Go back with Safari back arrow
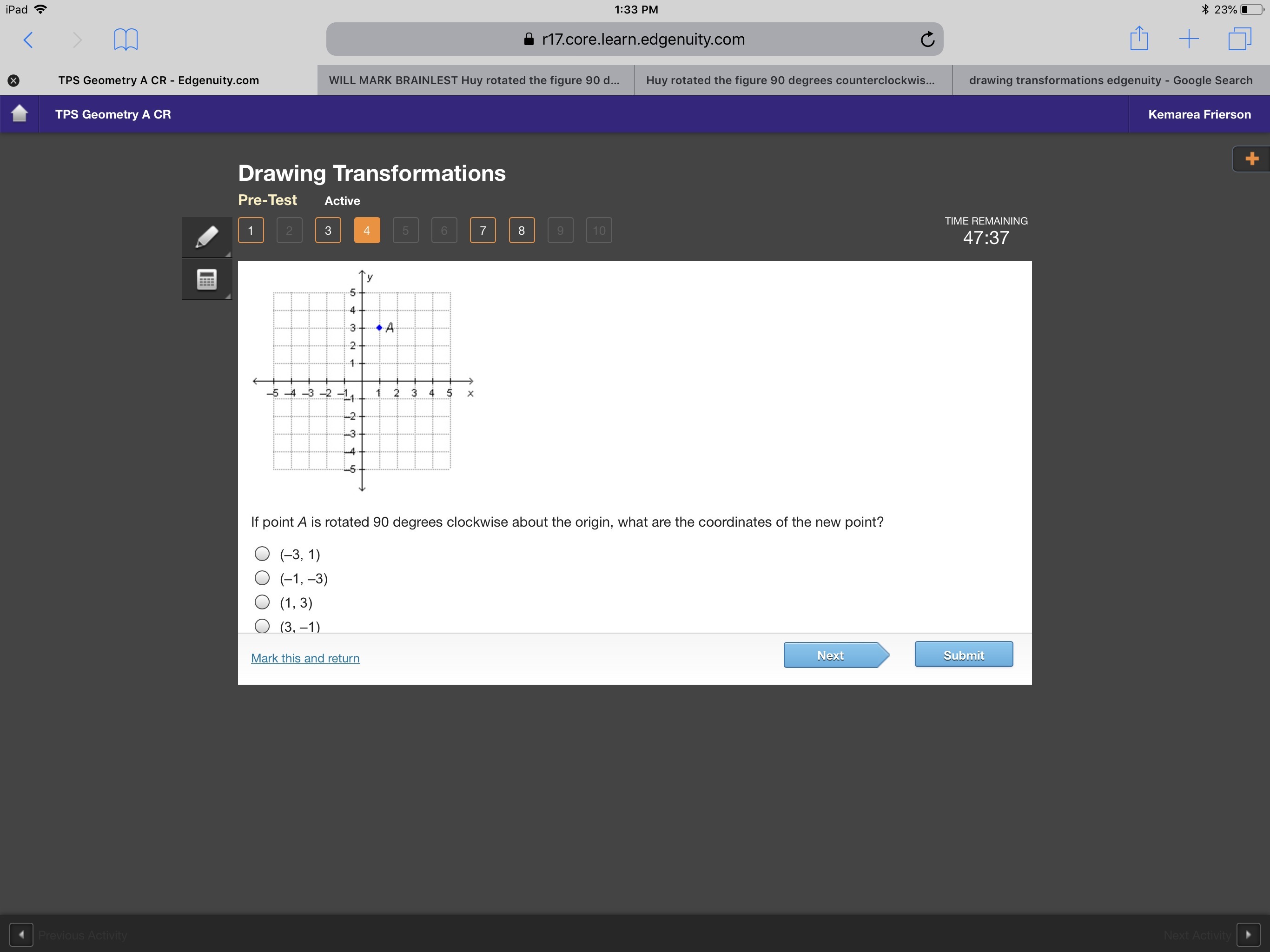The width and height of the screenshot is (1270, 952). 28,40
